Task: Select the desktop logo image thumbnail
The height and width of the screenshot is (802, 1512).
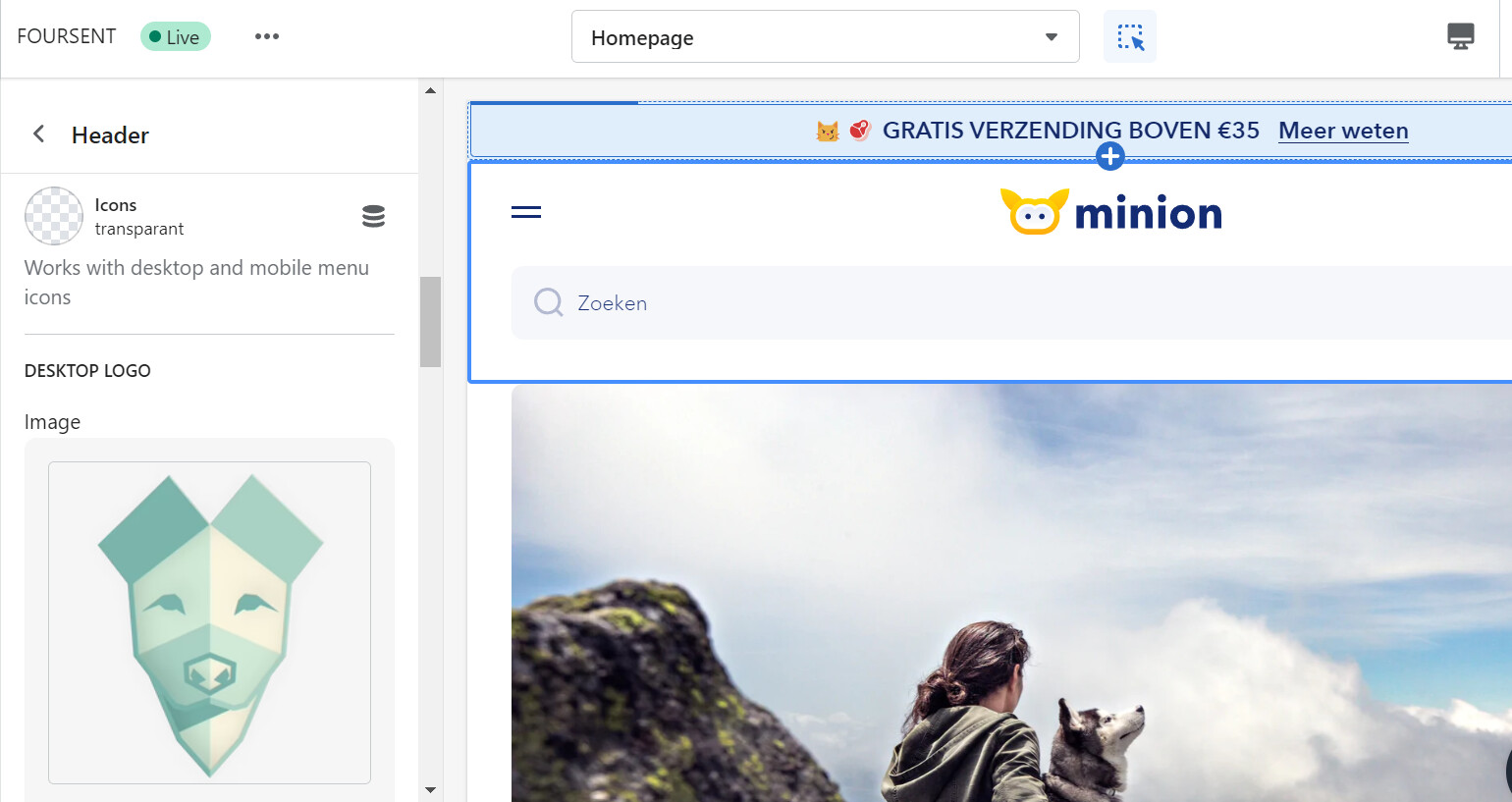Action: click(x=209, y=622)
